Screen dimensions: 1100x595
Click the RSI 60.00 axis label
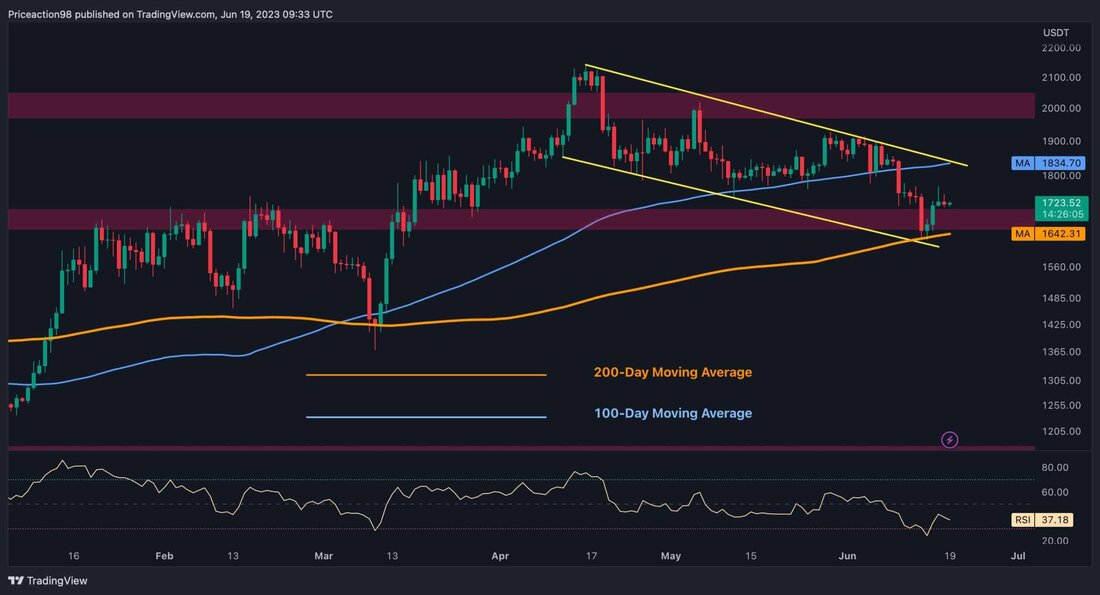(x=1055, y=492)
